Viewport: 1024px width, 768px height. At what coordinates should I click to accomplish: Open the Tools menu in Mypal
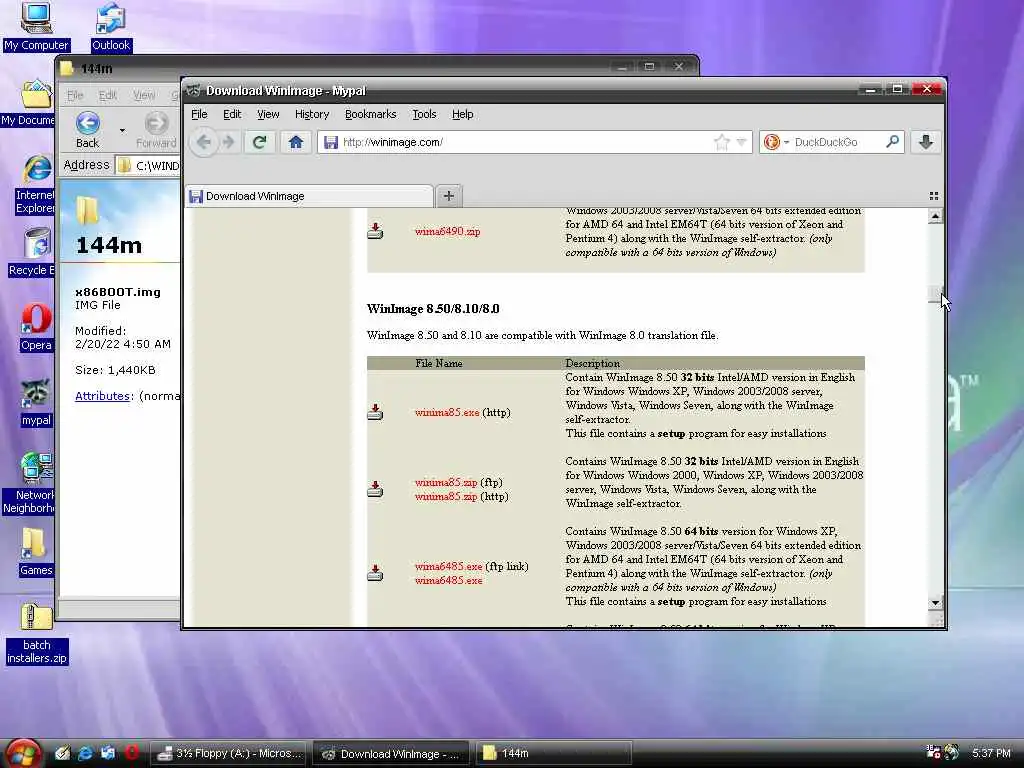[424, 114]
